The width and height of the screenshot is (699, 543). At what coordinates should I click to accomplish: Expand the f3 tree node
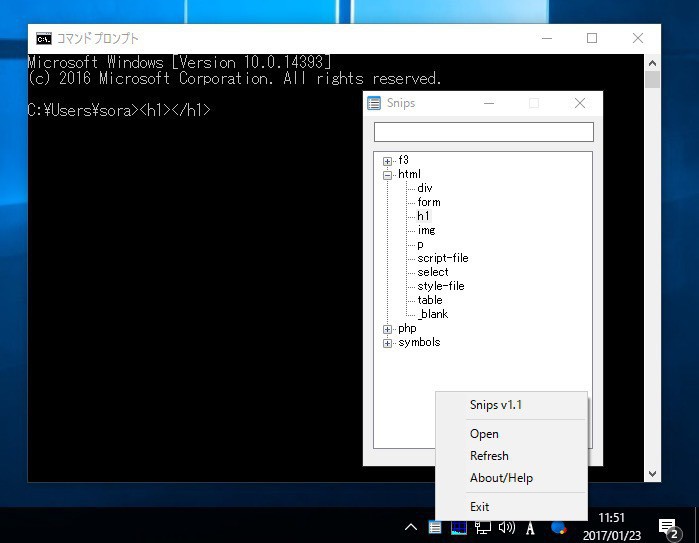pyautogui.click(x=388, y=161)
